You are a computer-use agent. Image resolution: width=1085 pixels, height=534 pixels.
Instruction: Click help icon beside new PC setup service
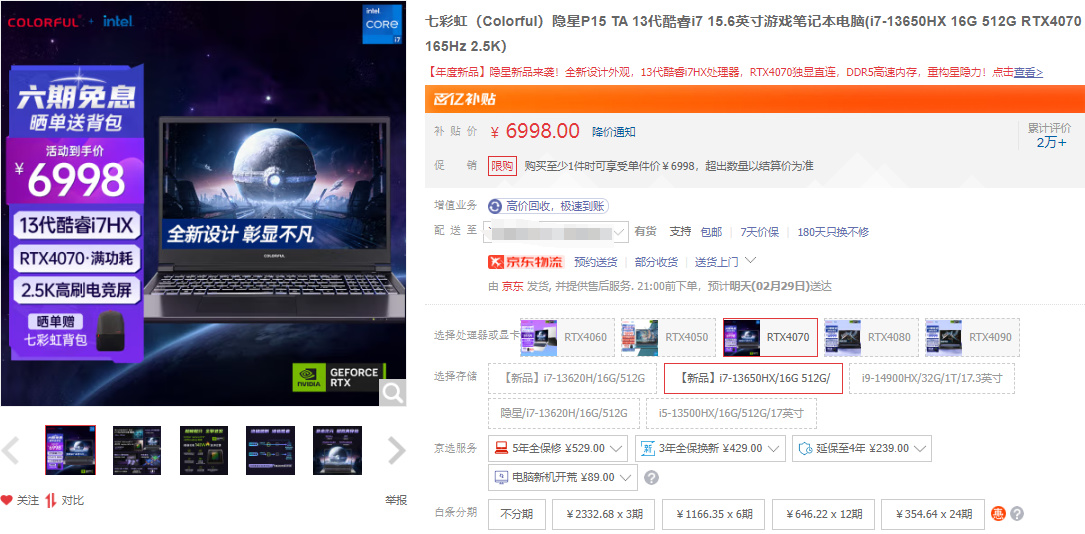[x=651, y=477]
